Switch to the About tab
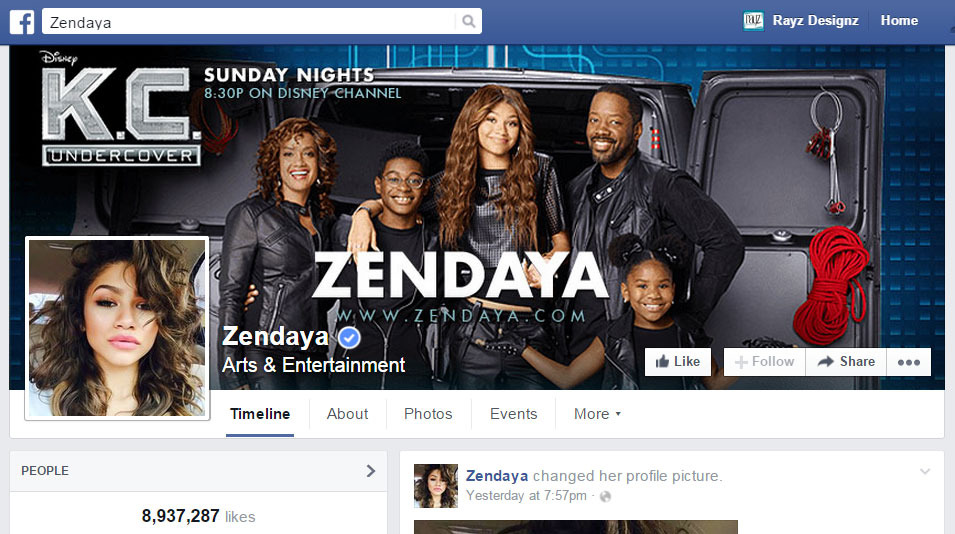The image size is (955, 534). pos(347,414)
